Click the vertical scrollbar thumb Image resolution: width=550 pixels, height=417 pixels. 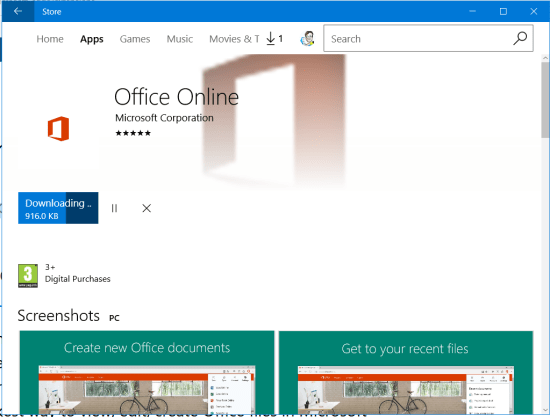545,100
